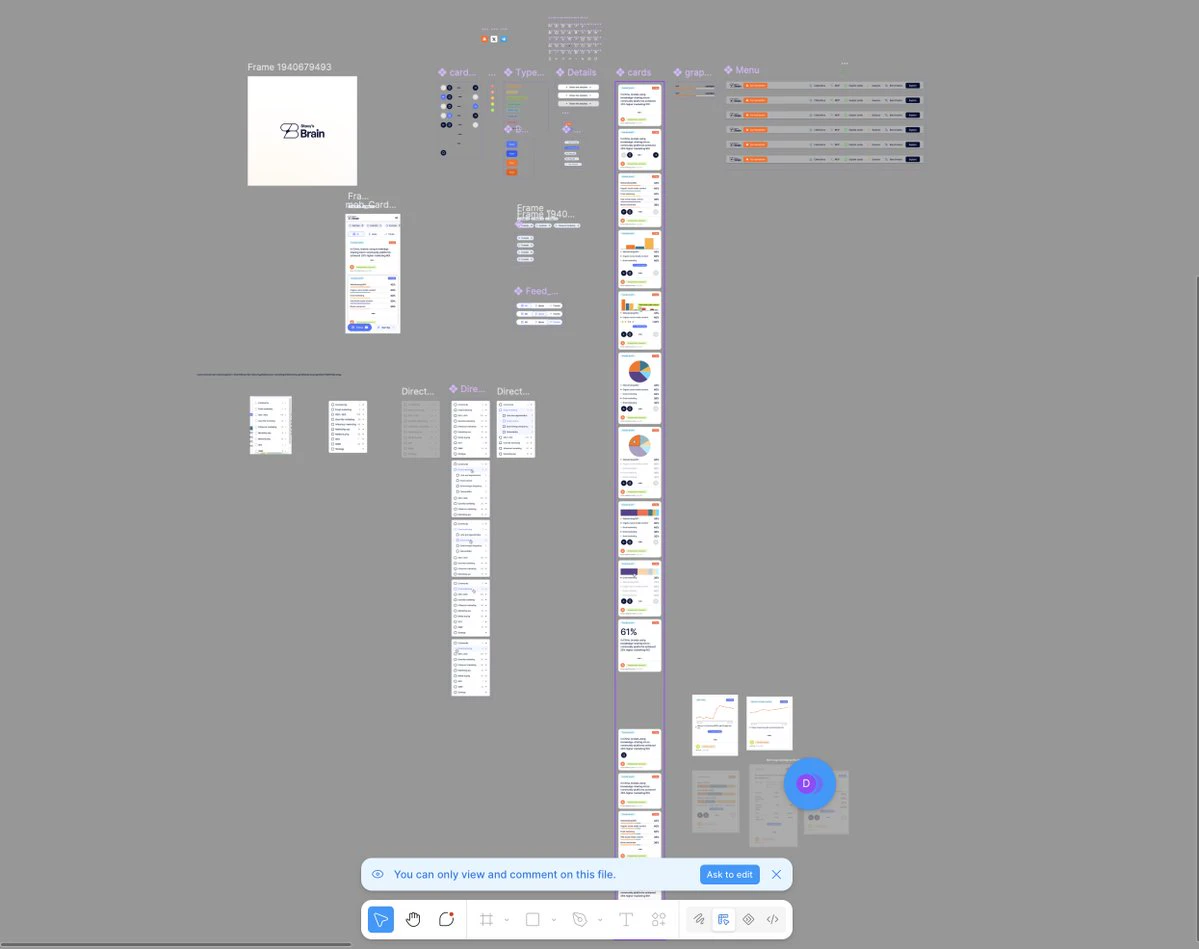Viewport: 1199px width, 949px height.
Task: Click the Ask to edit button
Action: click(729, 874)
